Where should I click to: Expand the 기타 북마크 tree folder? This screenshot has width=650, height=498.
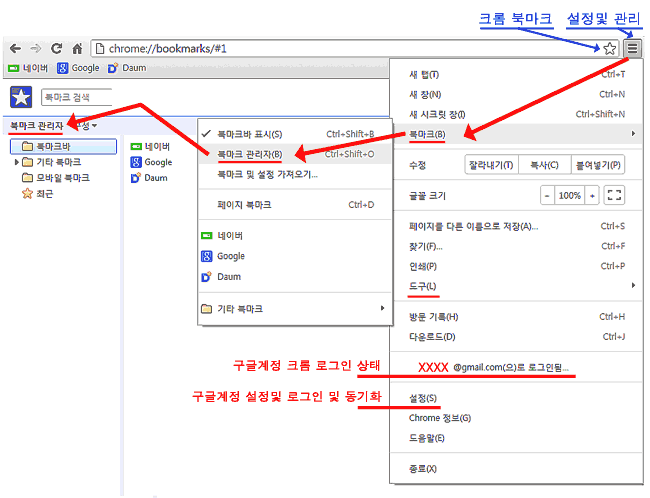(x=17, y=162)
